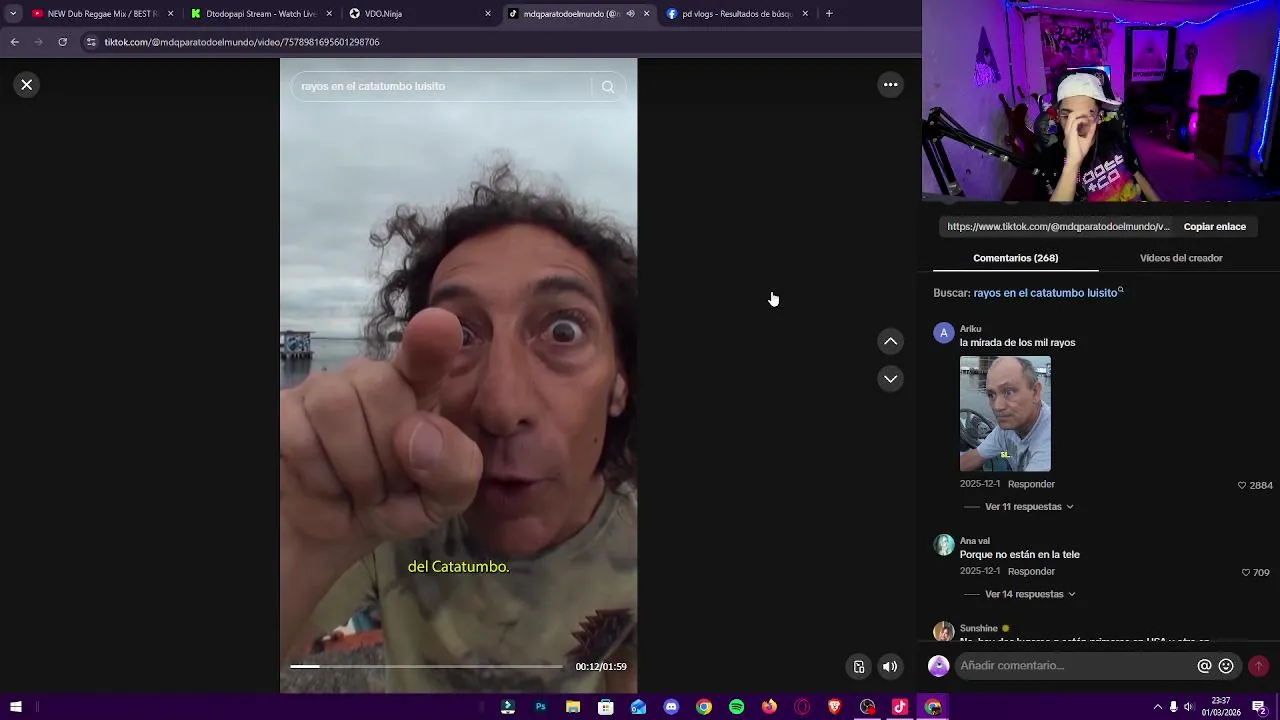Go to previous video with up arrow
Image resolution: width=1280 pixels, height=720 pixels.
[890, 342]
